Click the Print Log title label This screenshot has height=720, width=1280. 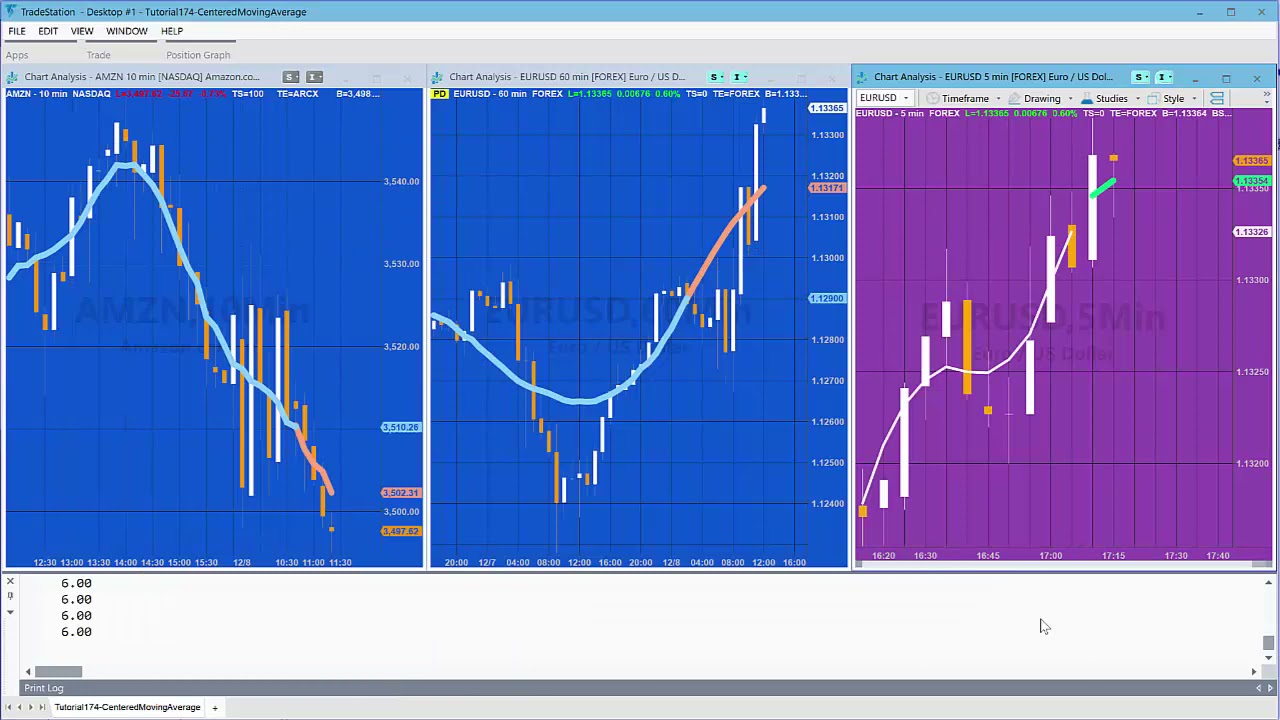click(44, 688)
